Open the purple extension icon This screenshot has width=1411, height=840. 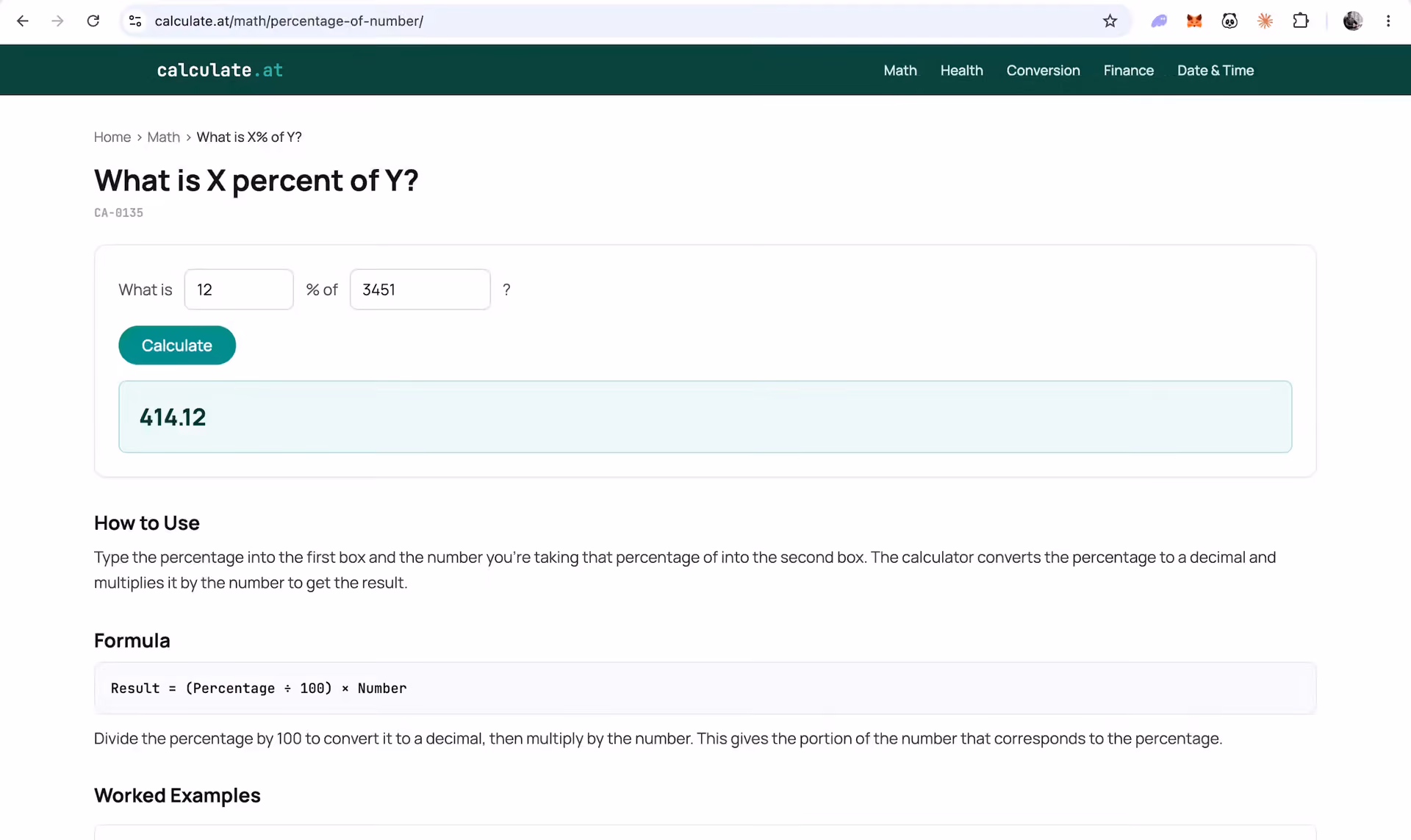coord(1159,21)
